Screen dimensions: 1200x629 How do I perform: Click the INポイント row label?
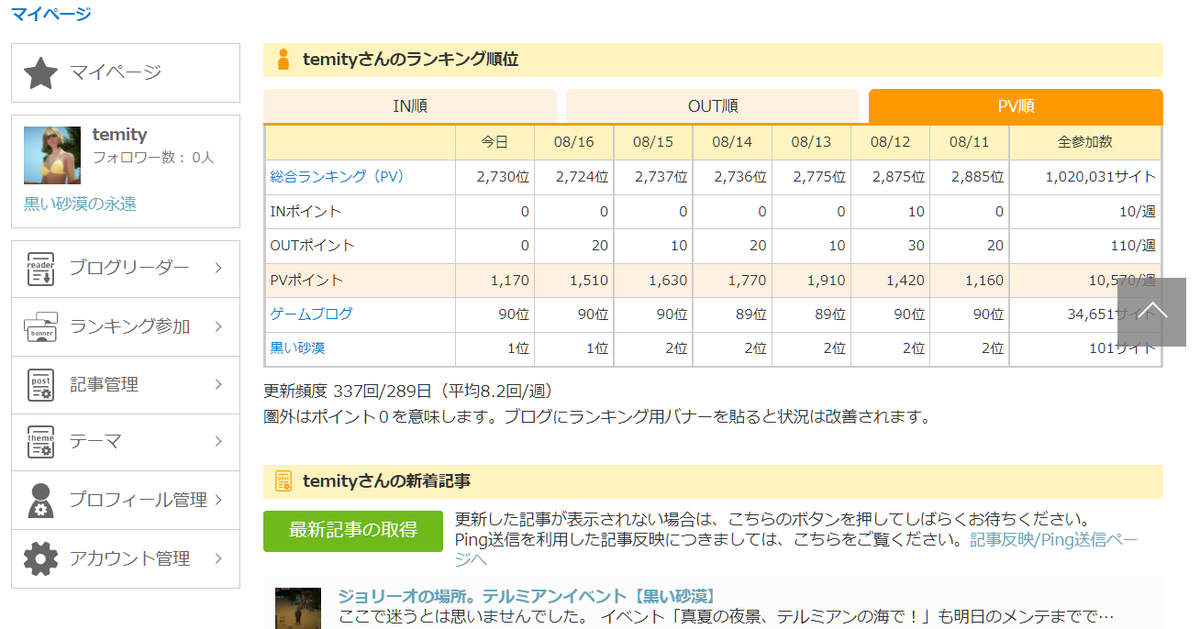click(306, 212)
